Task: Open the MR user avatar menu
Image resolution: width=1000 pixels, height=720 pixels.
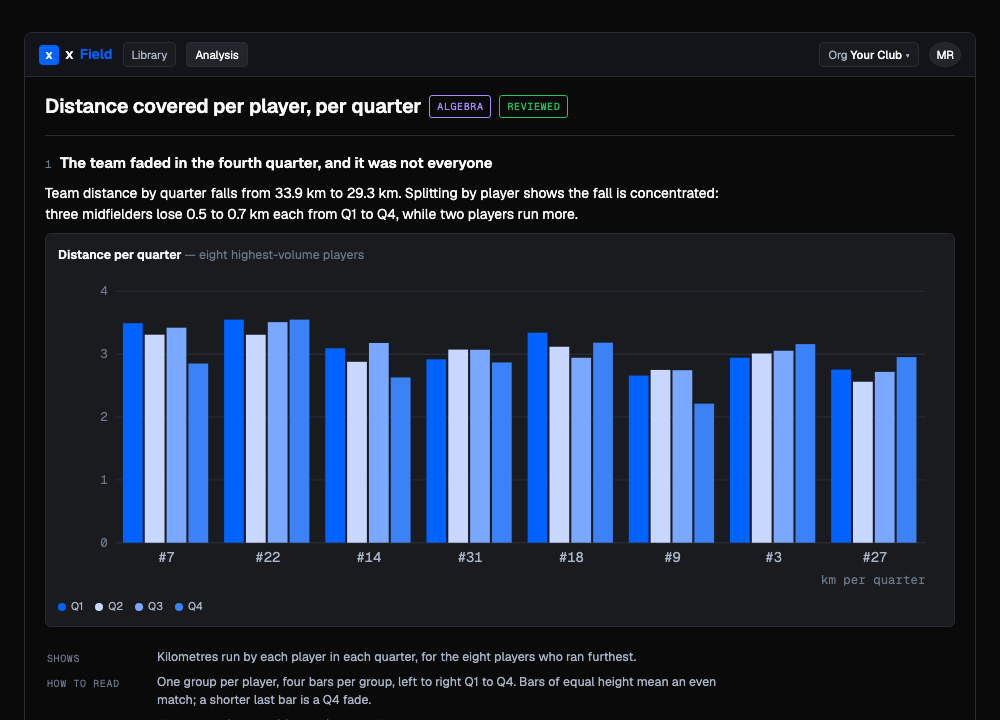Action: click(945, 55)
